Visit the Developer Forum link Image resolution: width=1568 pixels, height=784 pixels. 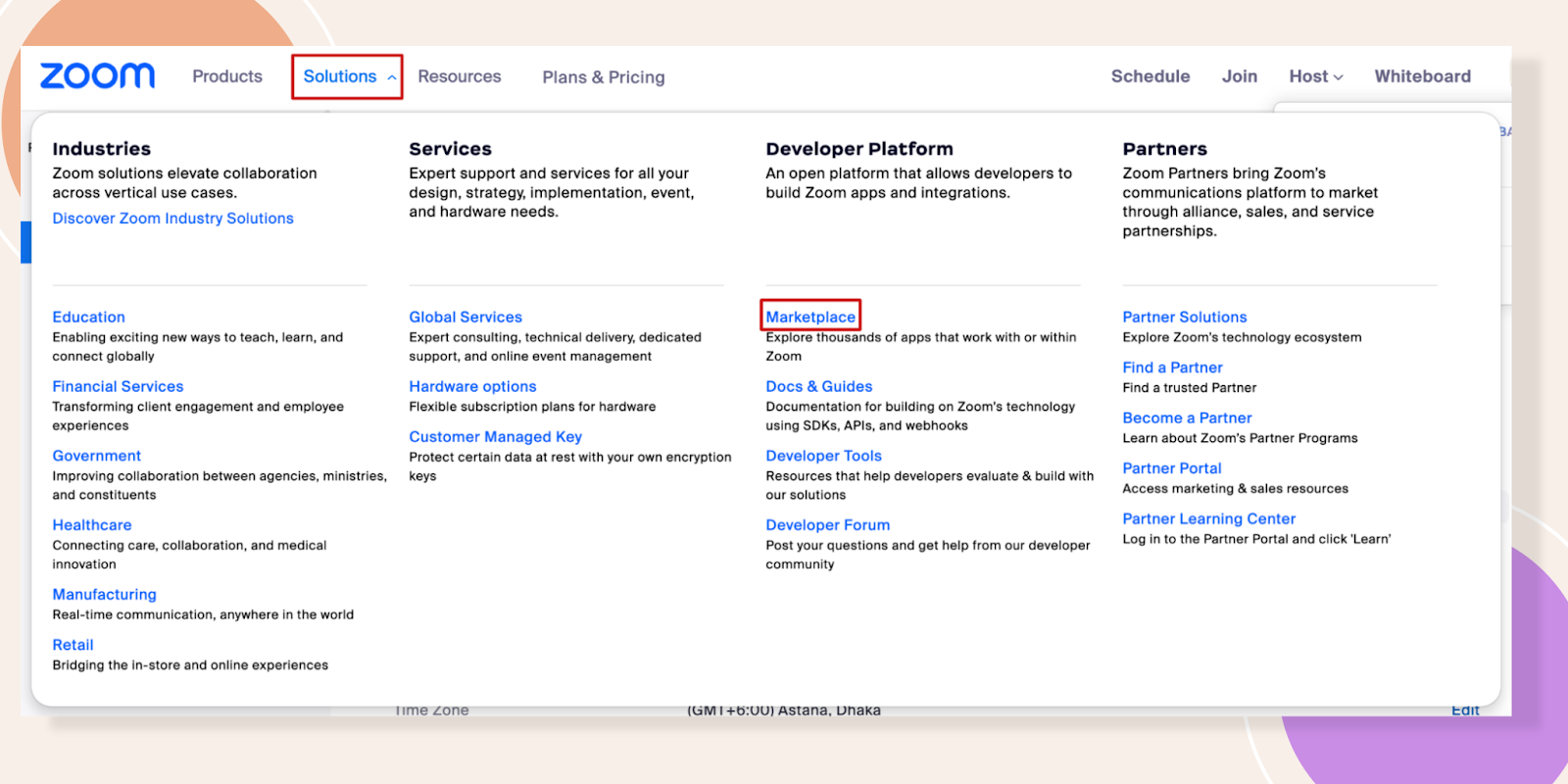pos(828,525)
